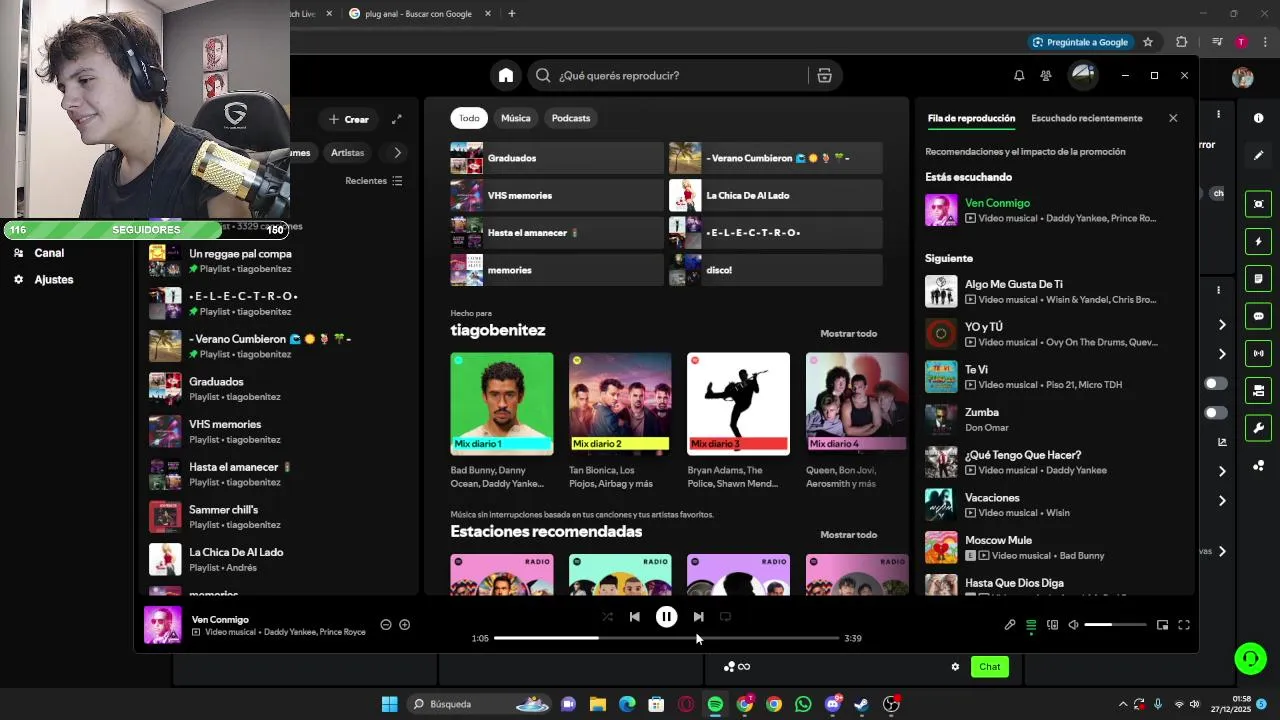The width and height of the screenshot is (1280, 720).
Task: Close the play queue panel
Action: pos(1173,118)
